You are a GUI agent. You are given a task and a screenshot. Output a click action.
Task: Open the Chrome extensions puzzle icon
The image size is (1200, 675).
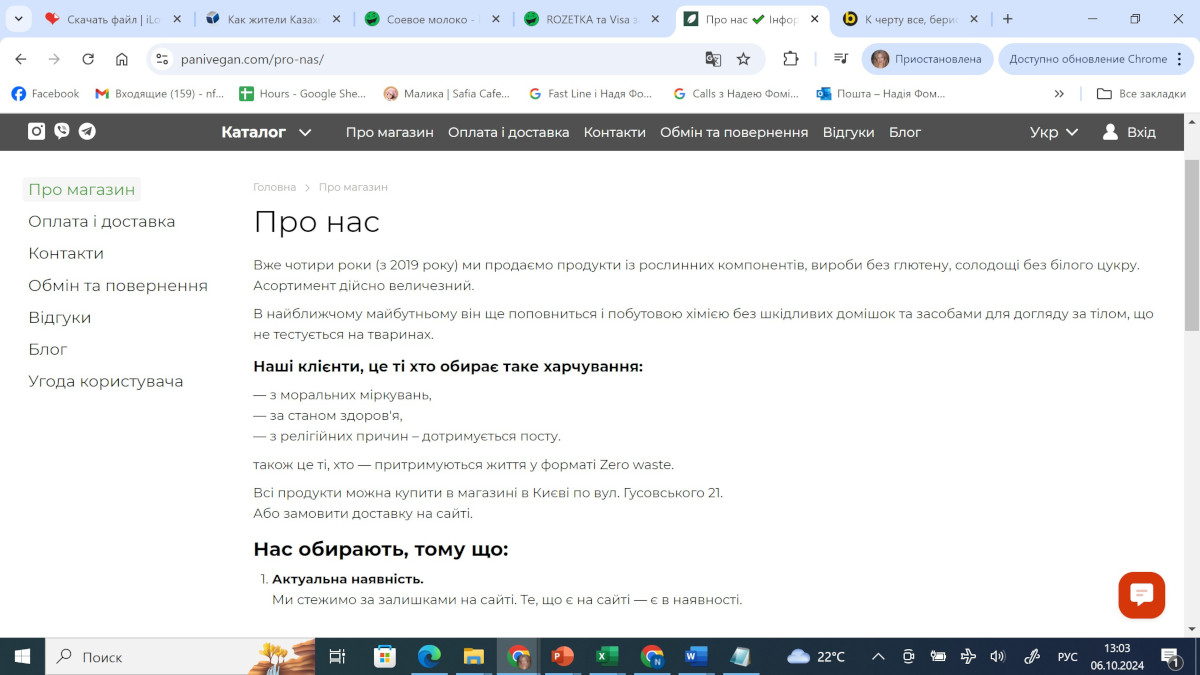point(790,59)
